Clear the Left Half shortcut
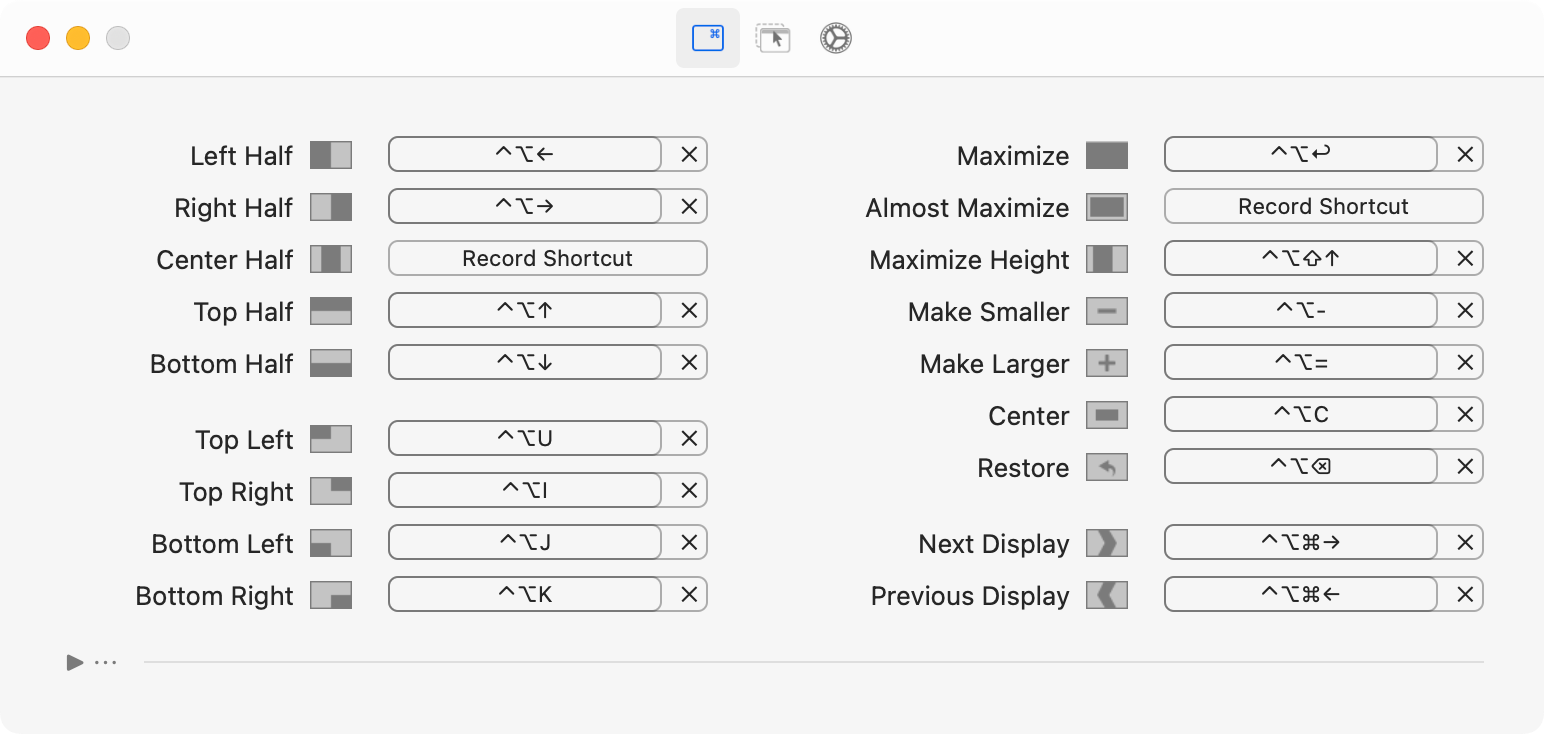1544x734 pixels. [689, 154]
